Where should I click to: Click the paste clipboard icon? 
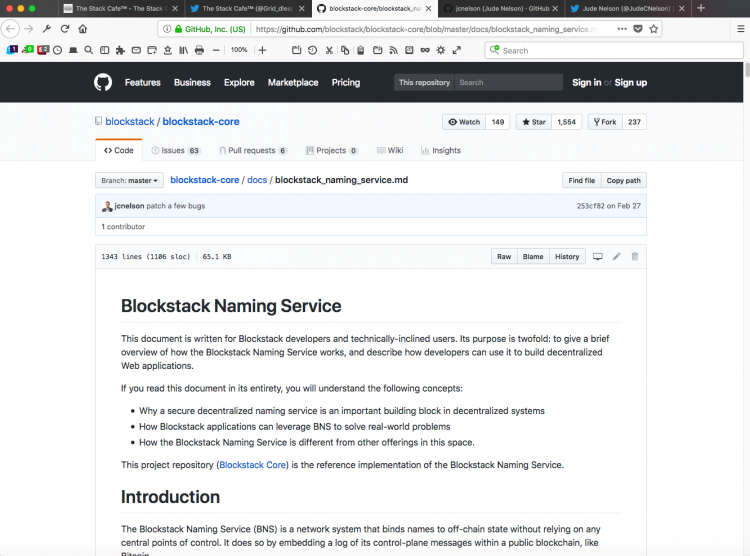pos(361,50)
